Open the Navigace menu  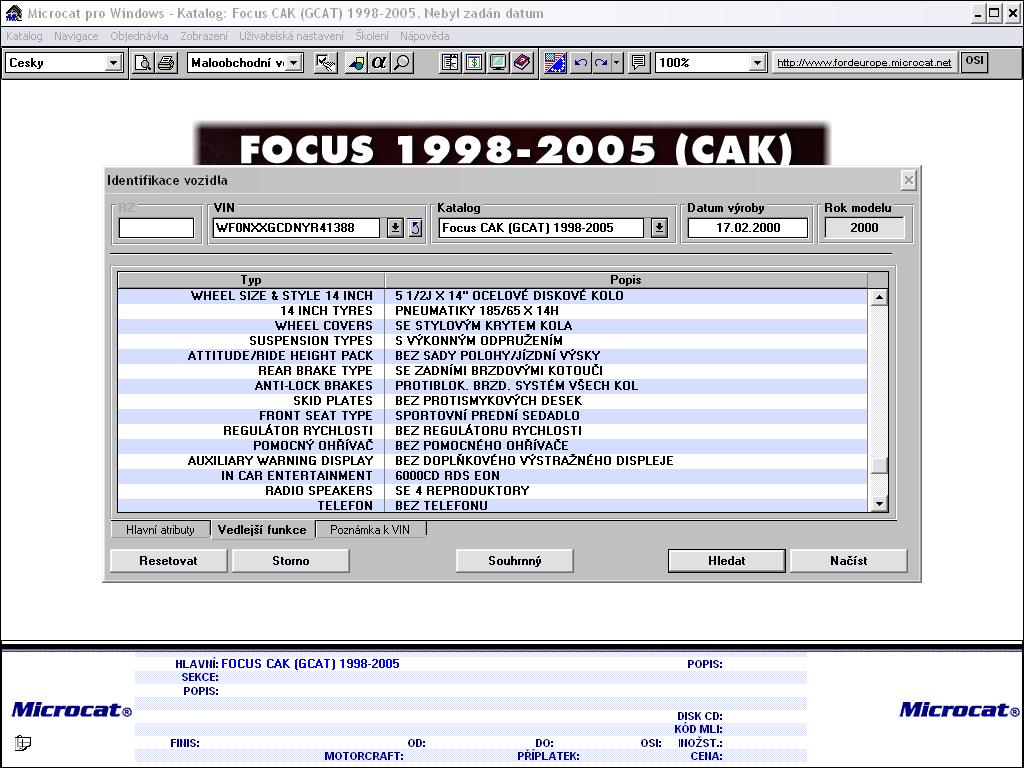tap(76, 36)
